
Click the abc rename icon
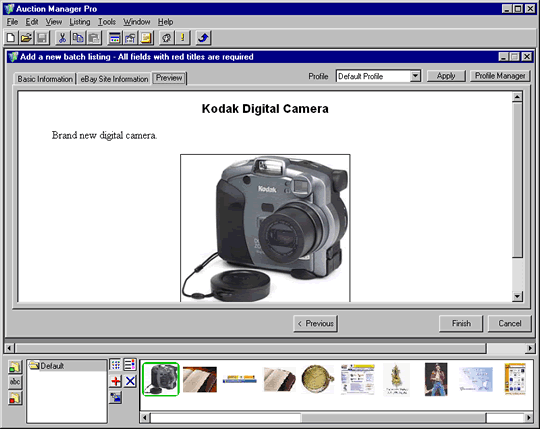[15, 382]
